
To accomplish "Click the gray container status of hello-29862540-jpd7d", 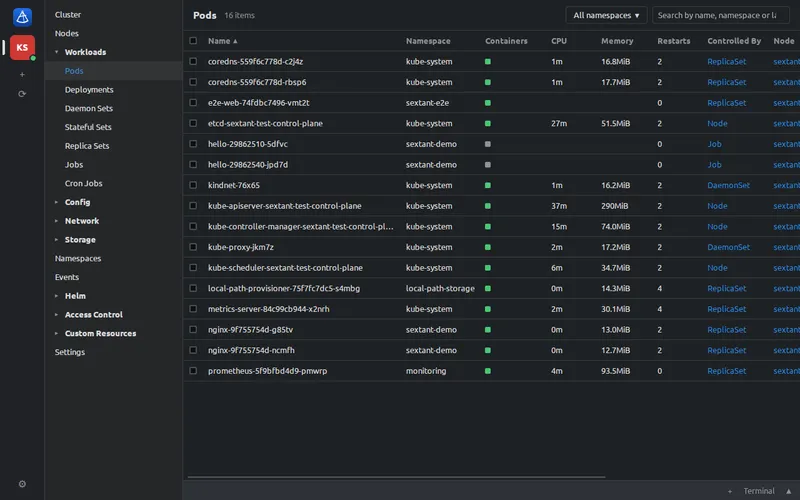I will [488, 165].
